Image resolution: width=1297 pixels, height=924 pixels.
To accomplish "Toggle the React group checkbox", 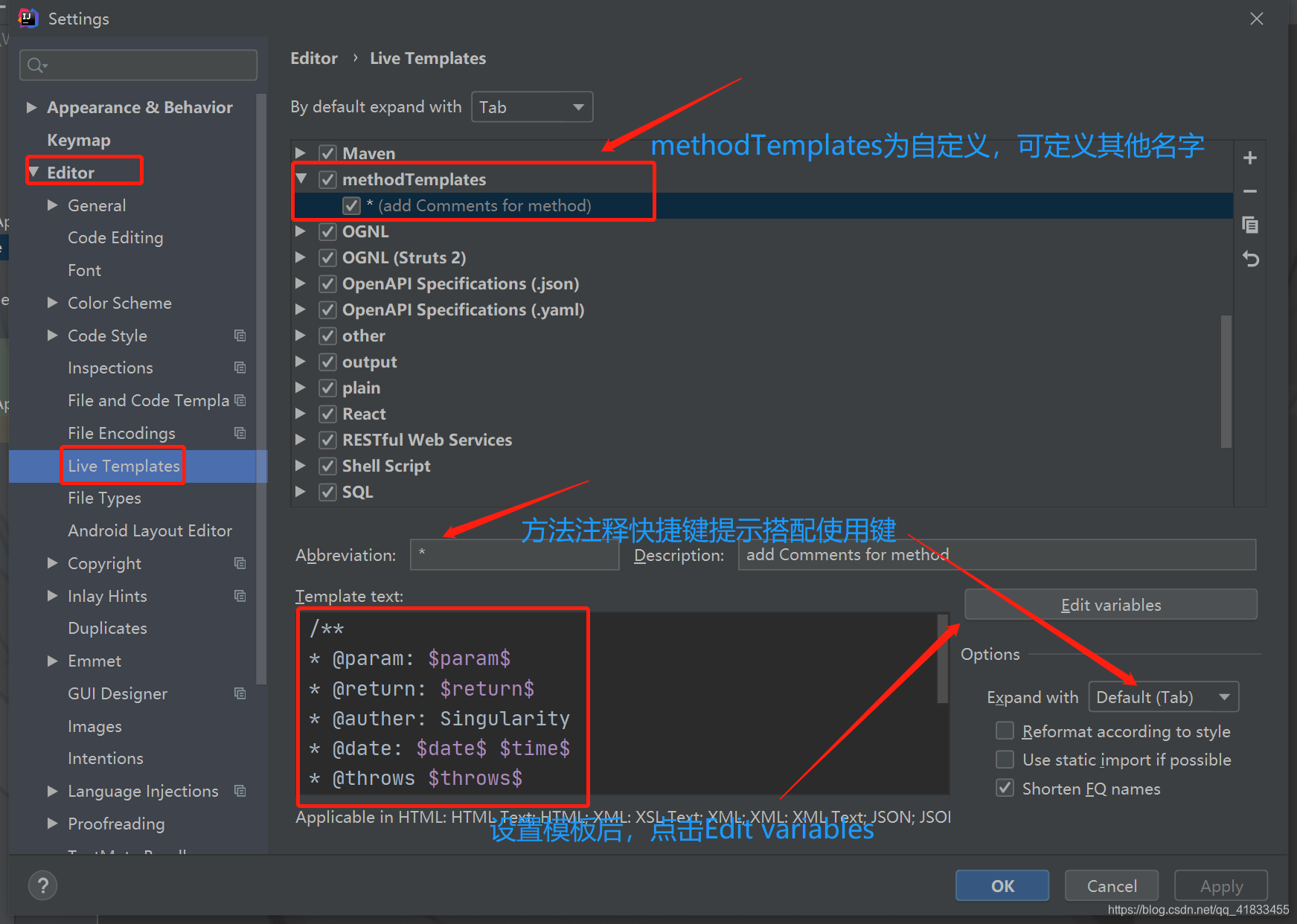I will tap(327, 414).
